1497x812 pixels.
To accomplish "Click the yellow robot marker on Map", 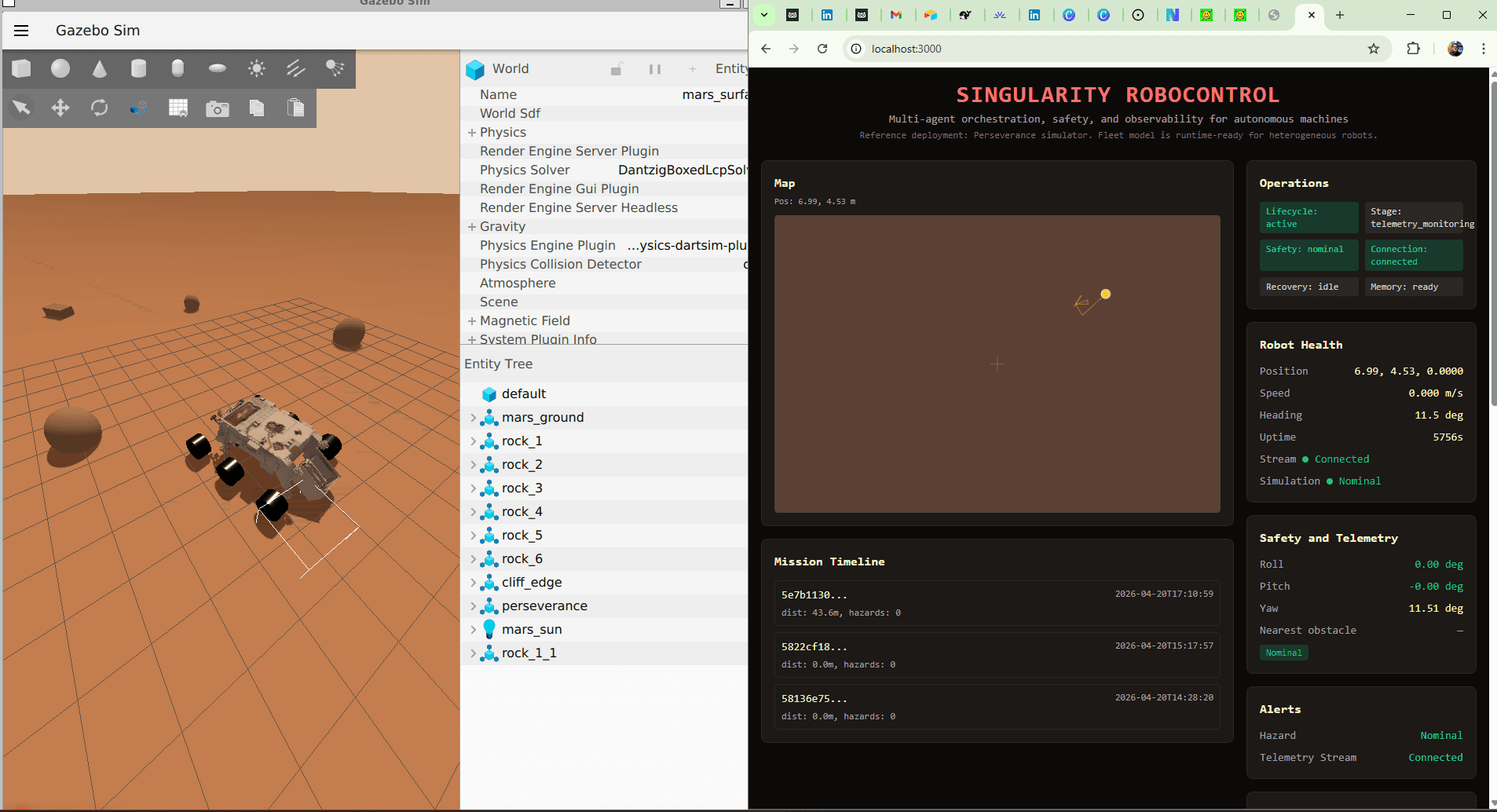I will 1106,294.
